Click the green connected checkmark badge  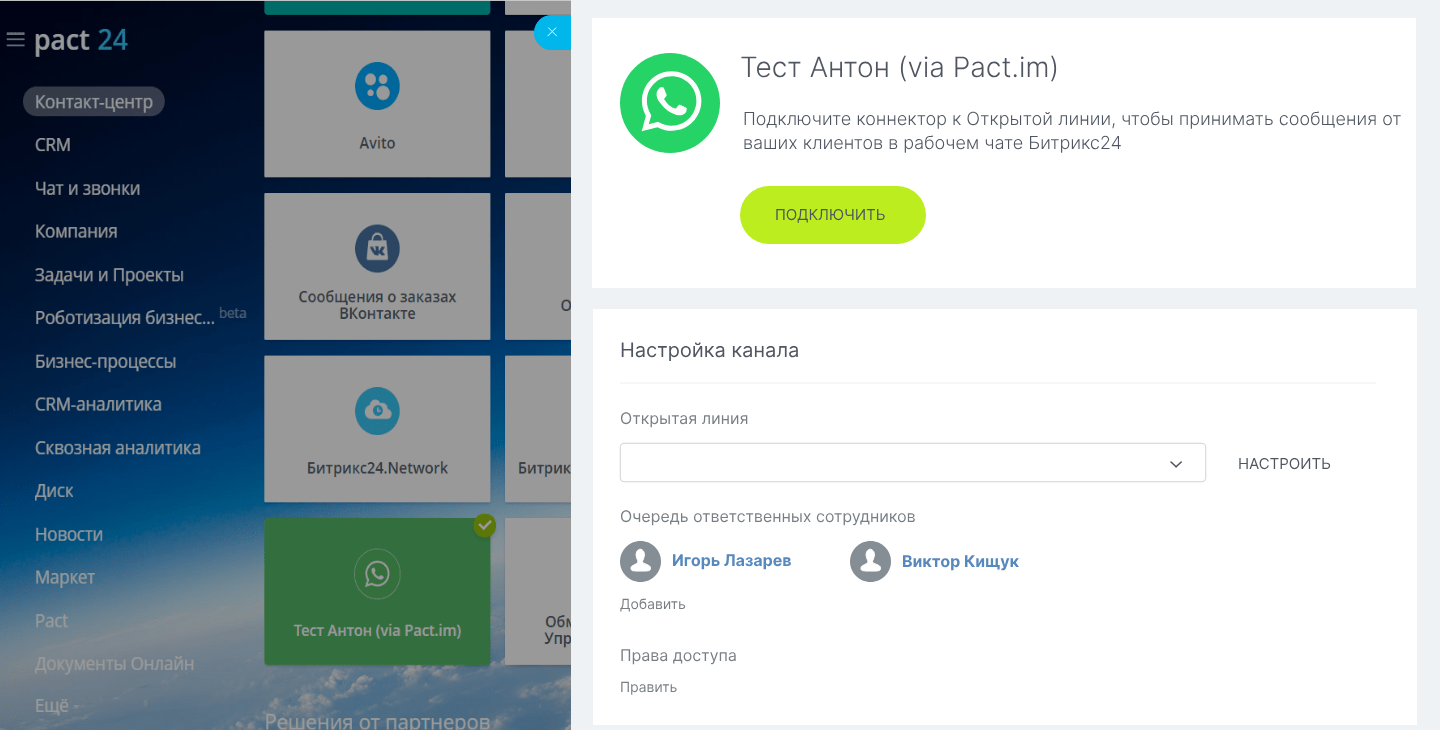[x=484, y=525]
